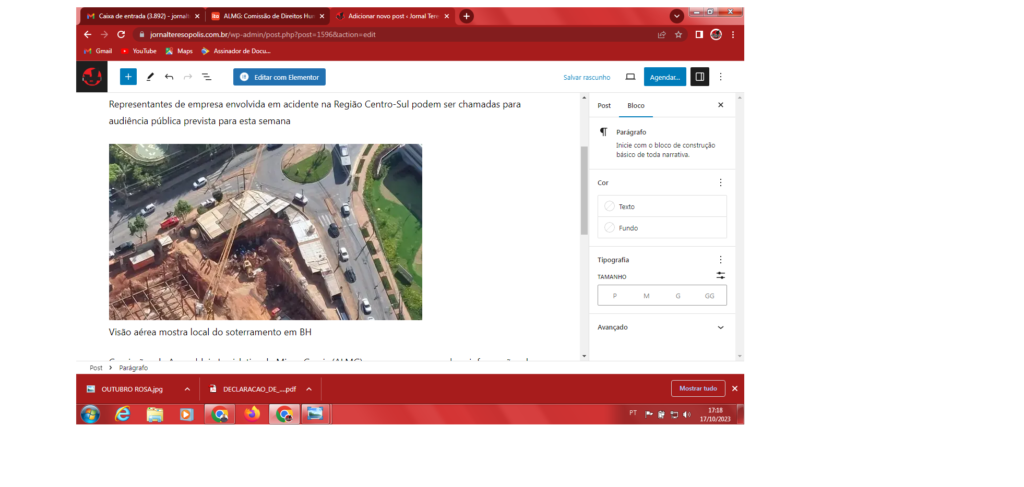The height and width of the screenshot is (487, 1024).
Task: Expand OUTUBRO ROSA.jpg download options
Action: pos(187,389)
